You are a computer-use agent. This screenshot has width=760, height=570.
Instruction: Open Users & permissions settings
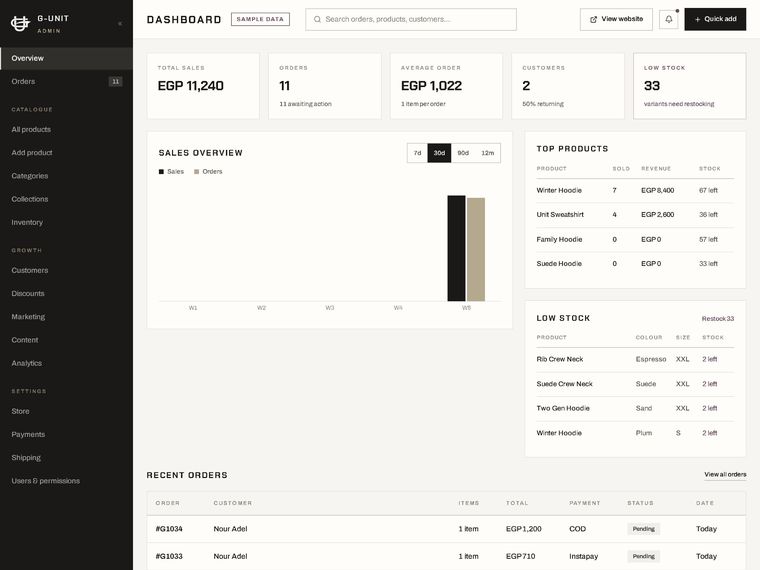pyautogui.click(x=66, y=481)
